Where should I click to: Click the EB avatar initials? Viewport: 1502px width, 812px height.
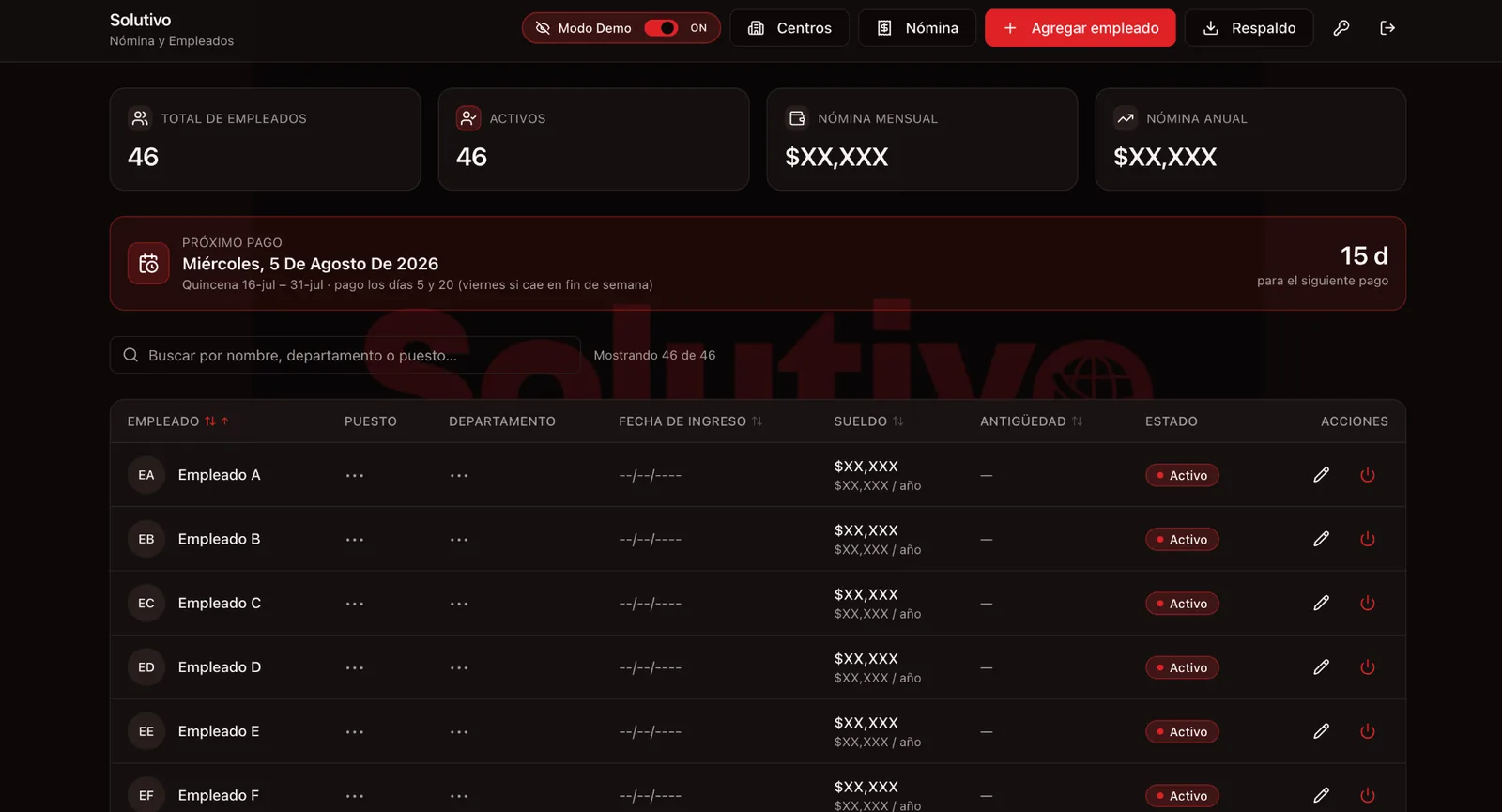click(146, 539)
